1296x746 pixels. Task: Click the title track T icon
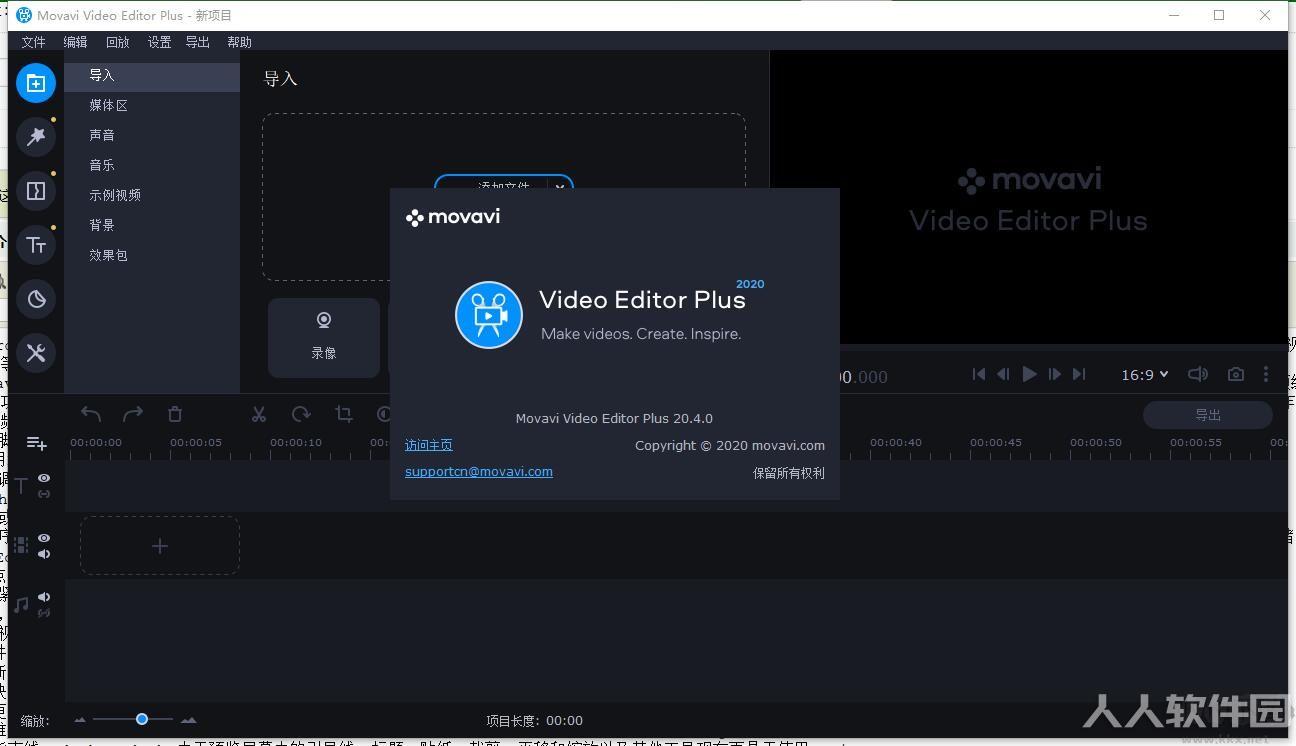pos(21,486)
